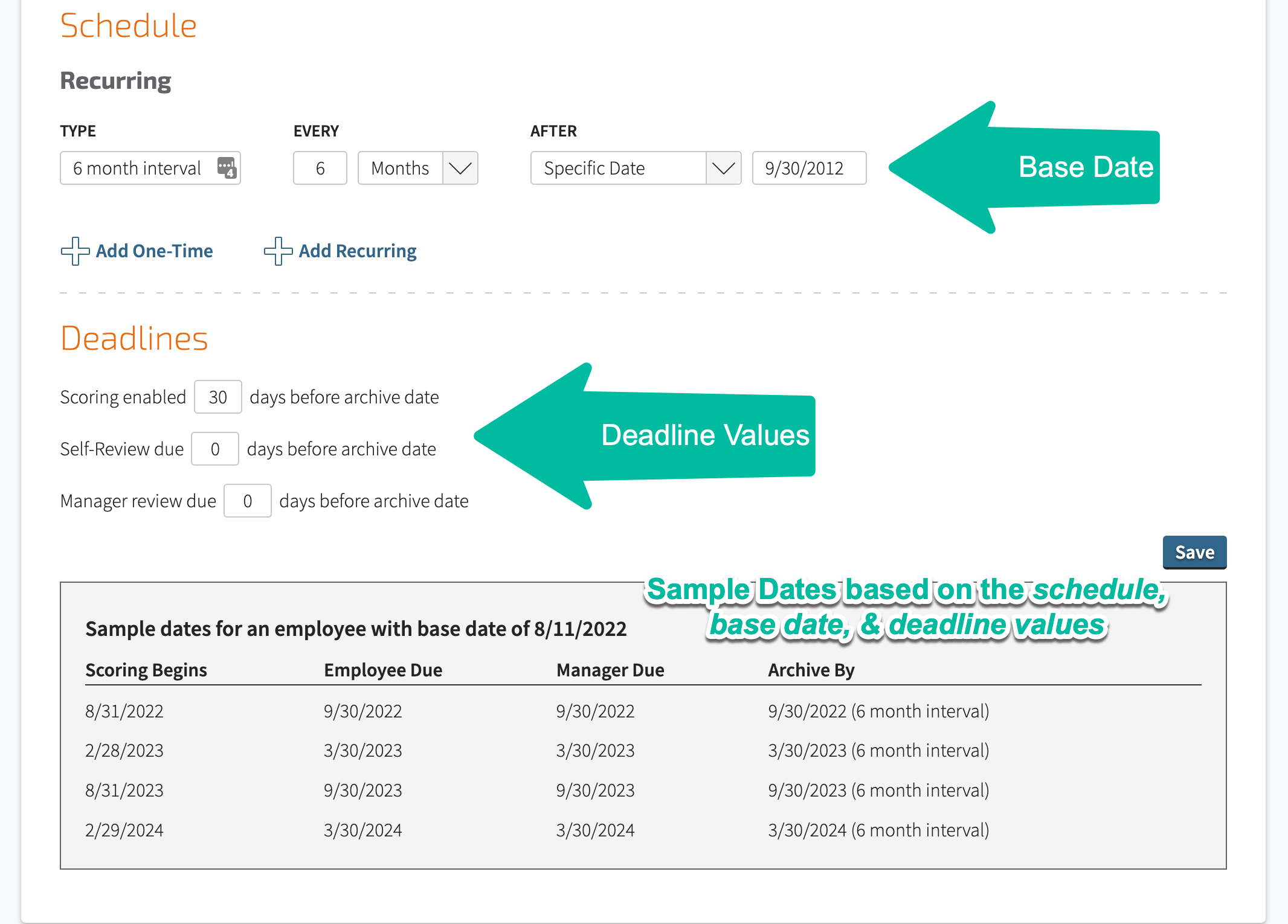Viewport: 1288px width, 924px height.
Task: Select the Archive By column header
Action: 811,670
